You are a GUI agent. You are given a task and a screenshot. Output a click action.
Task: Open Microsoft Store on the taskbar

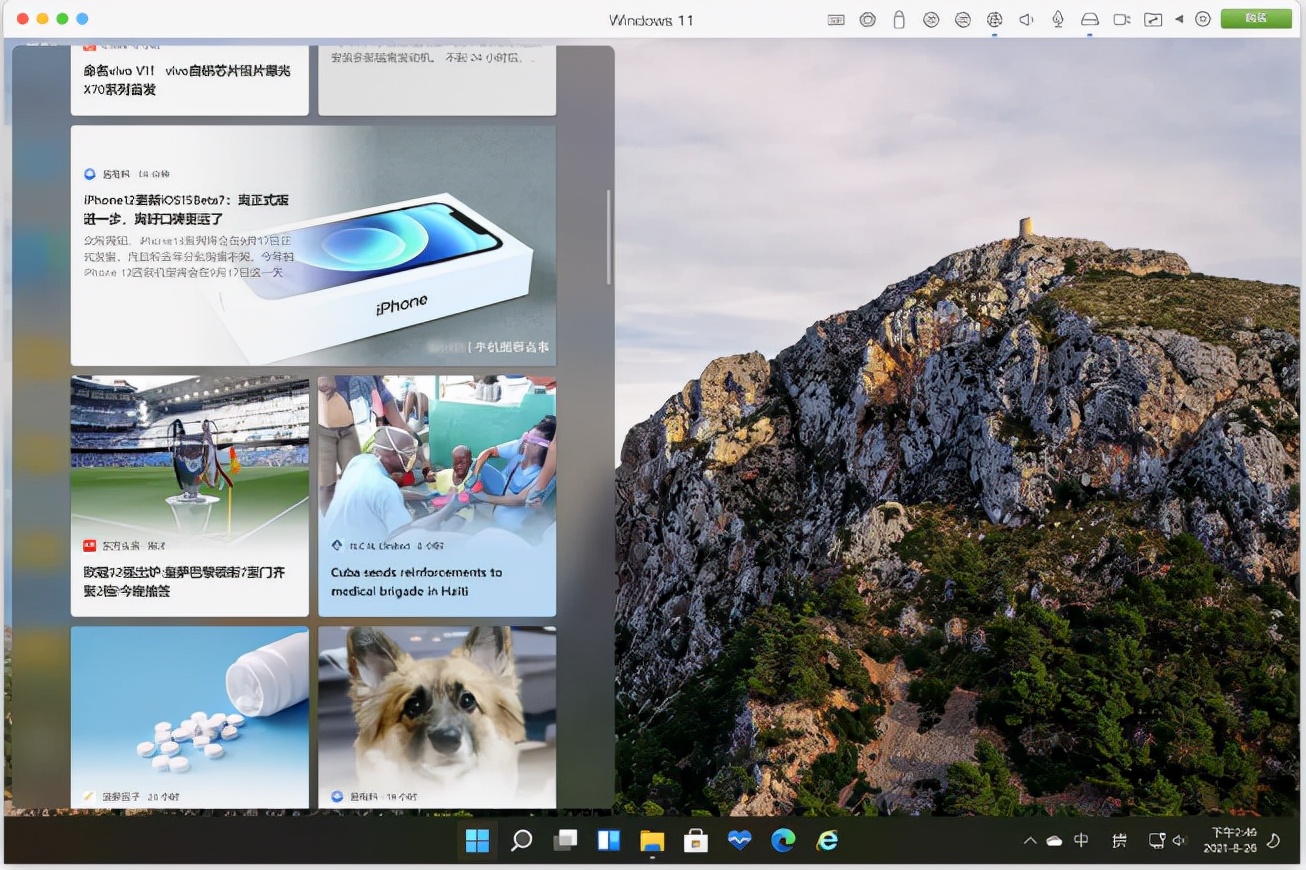(696, 841)
